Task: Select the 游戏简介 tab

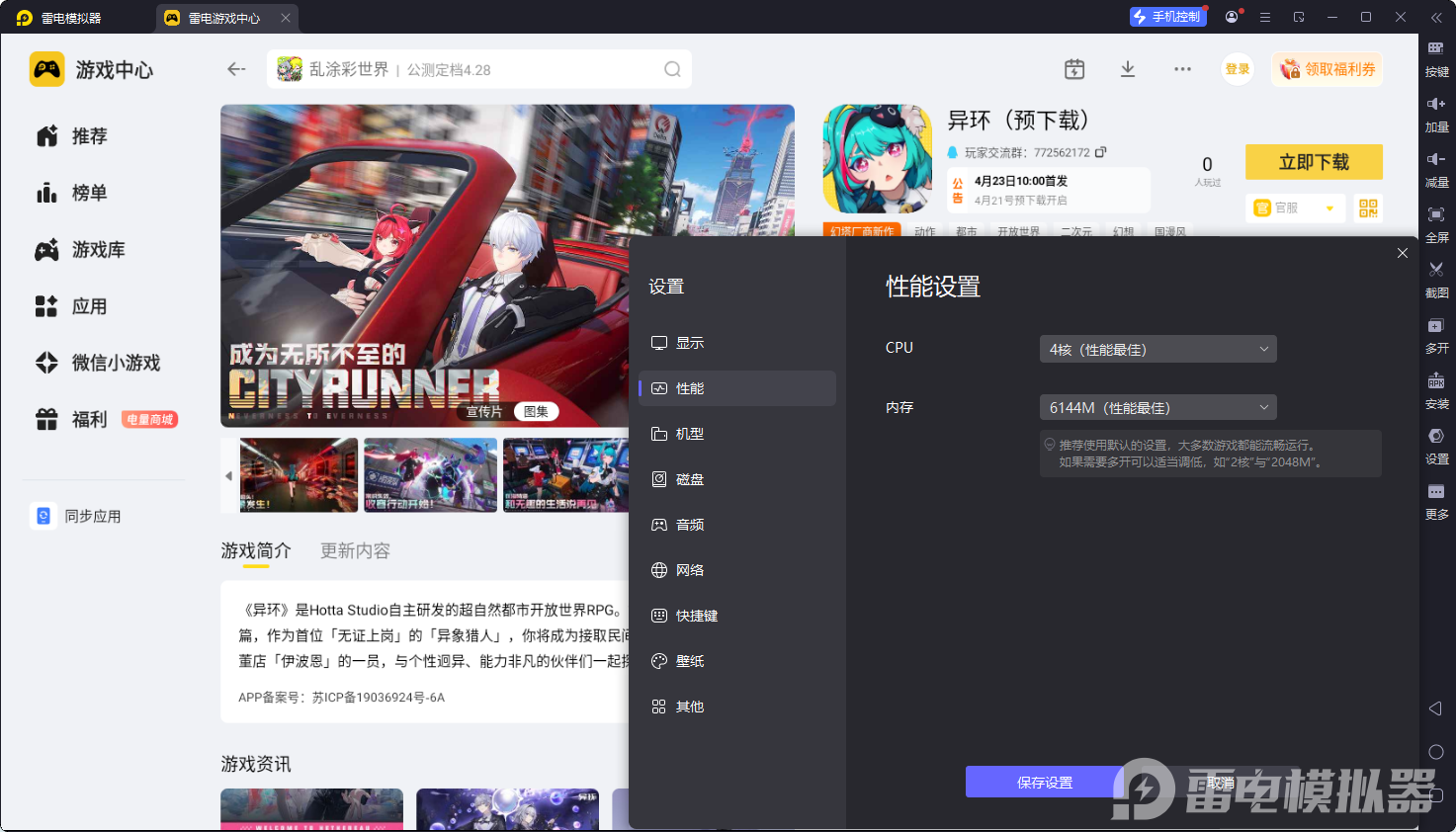Action: (x=256, y=550)
